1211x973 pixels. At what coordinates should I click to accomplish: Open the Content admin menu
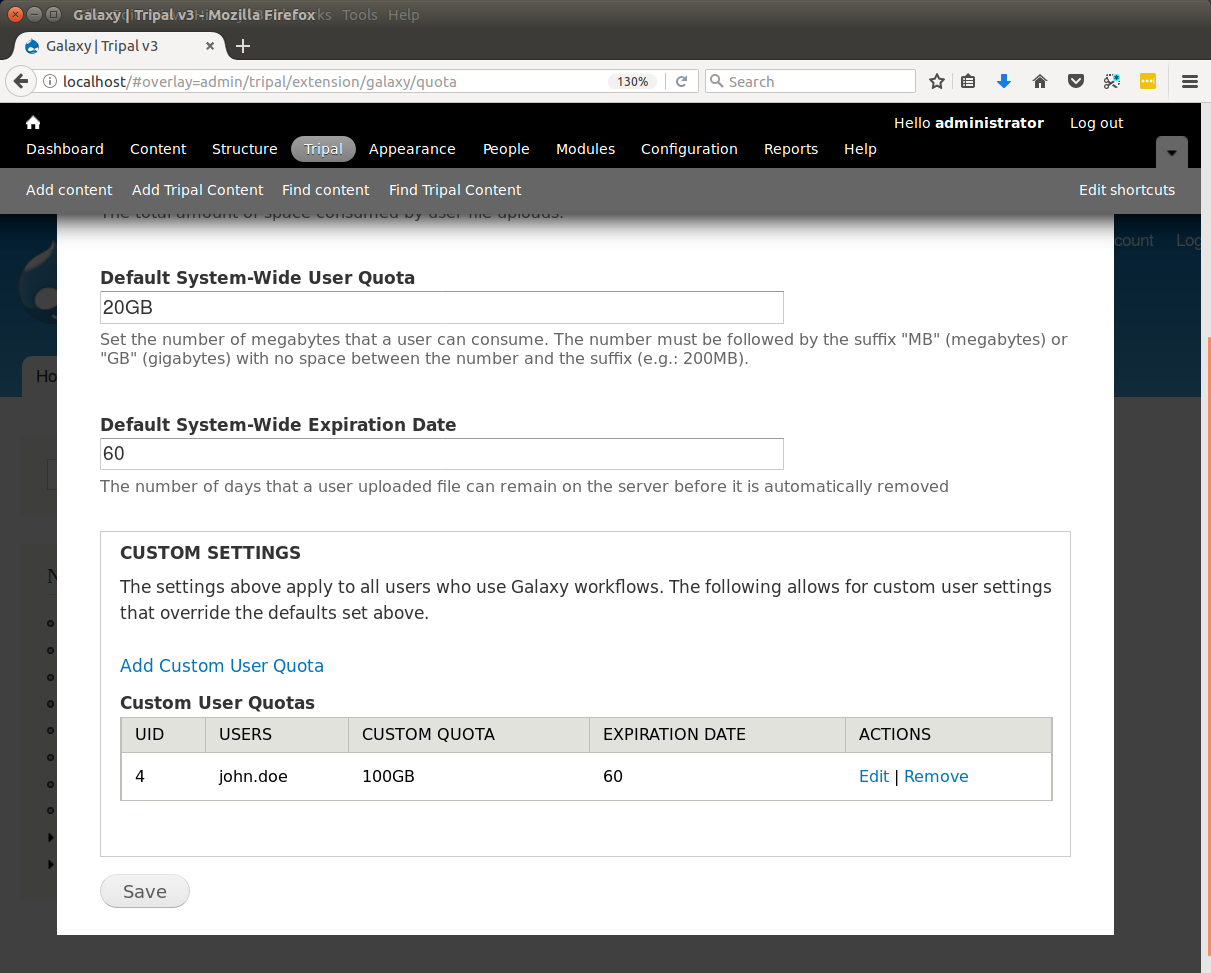(158, 149)
